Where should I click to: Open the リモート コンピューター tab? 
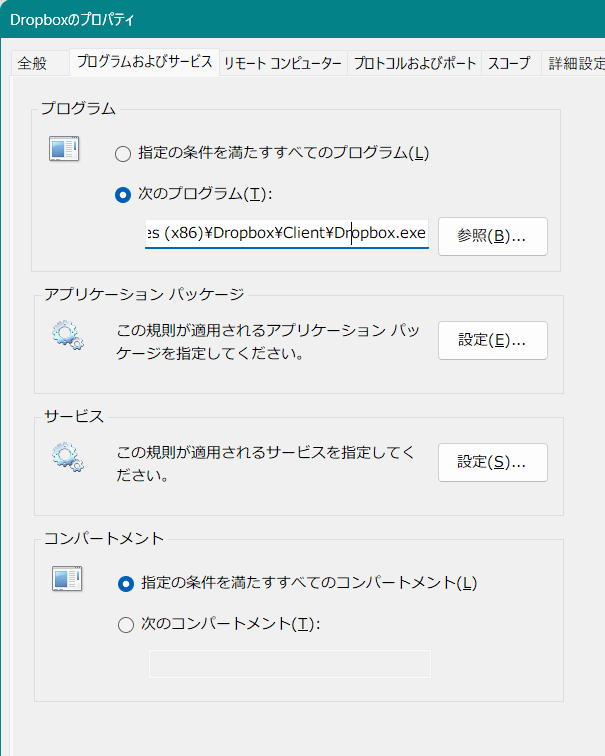pos(283,63)
